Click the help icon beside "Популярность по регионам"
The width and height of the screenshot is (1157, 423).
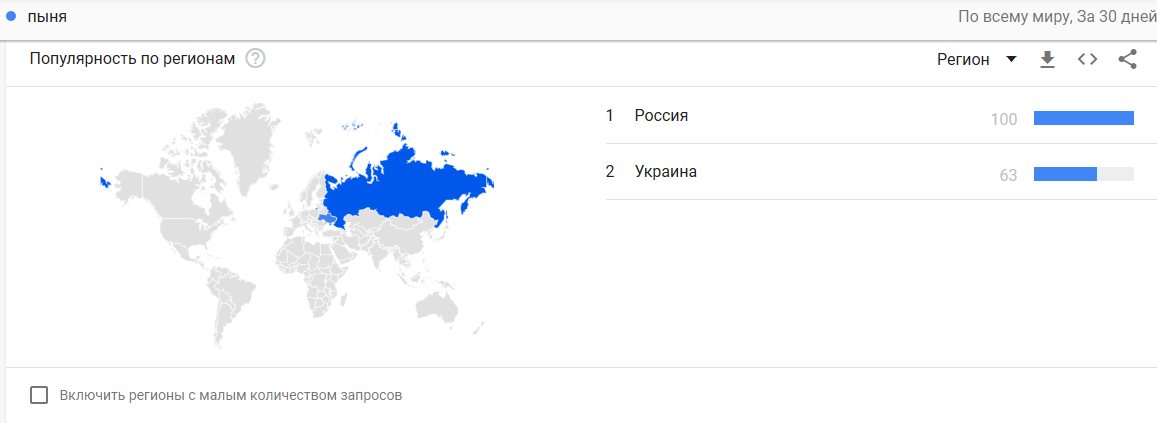(x=255, y=59)
